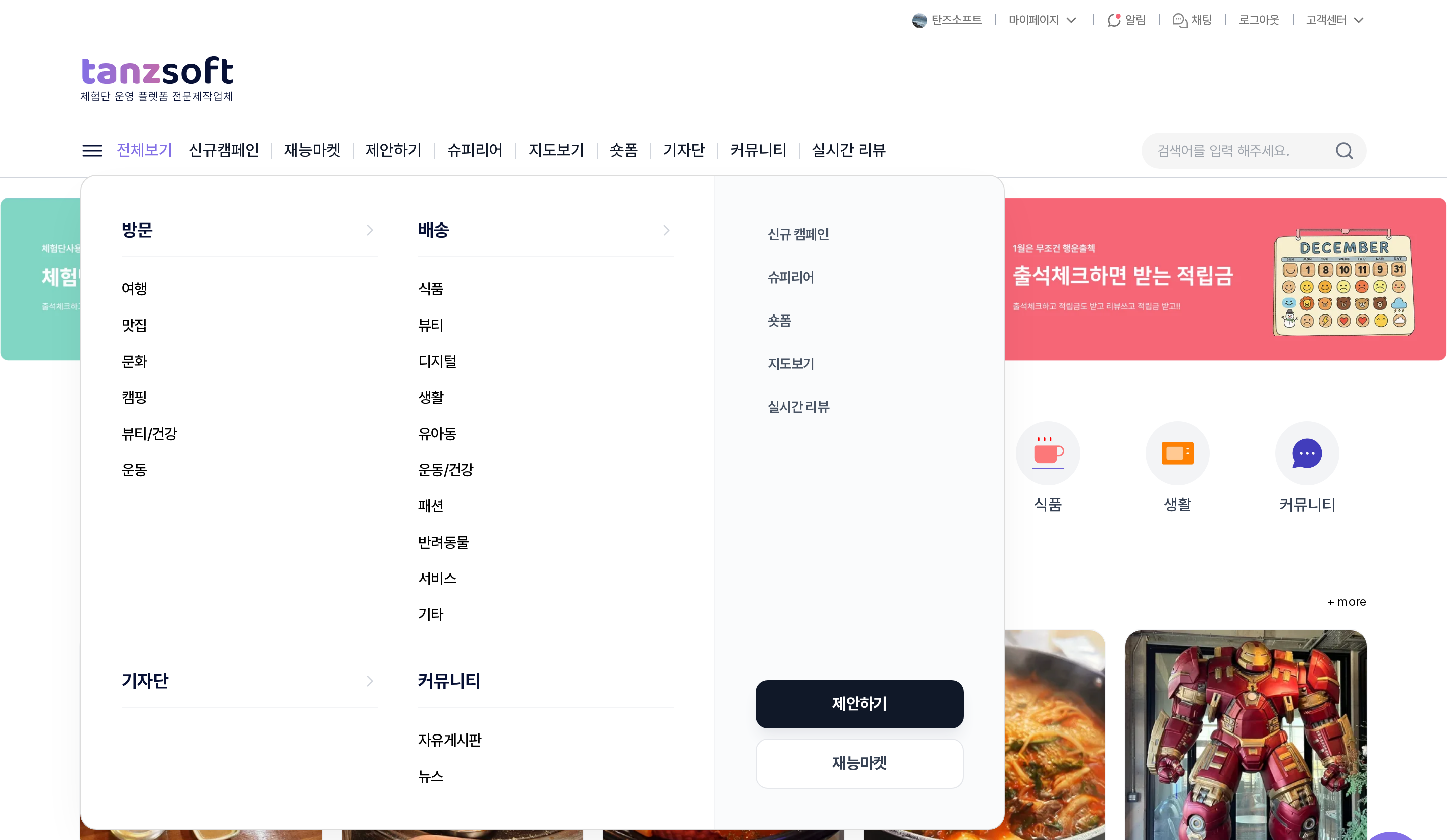Select 문화 under 방문

click(x=134, y=361)
